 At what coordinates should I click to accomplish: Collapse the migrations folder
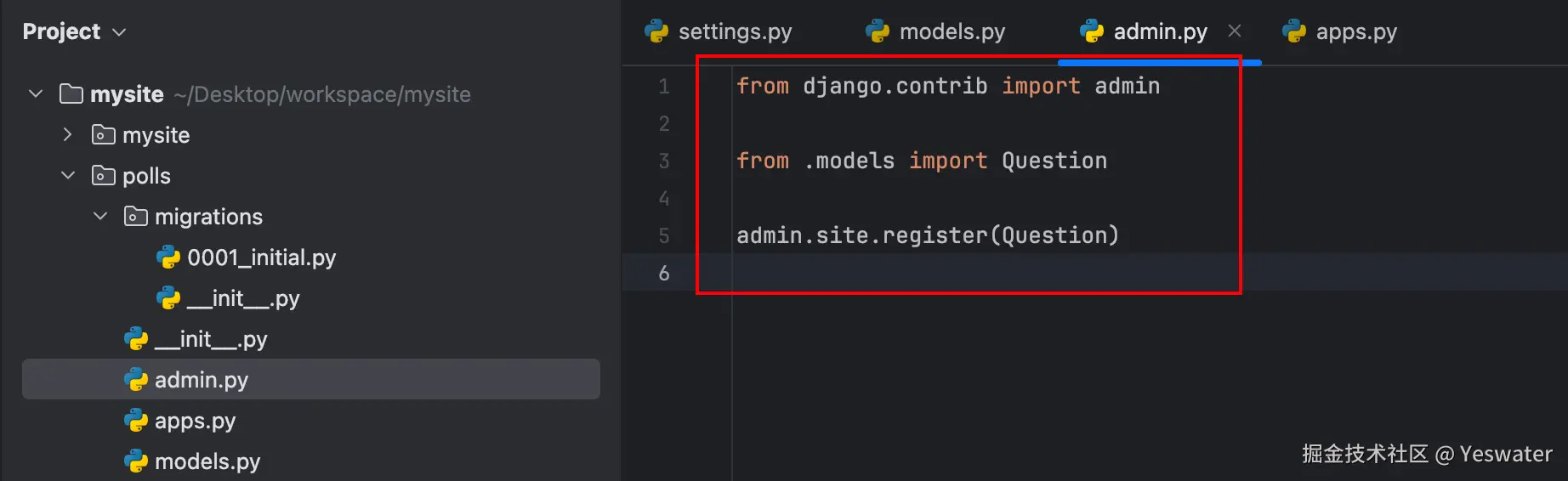coord(100,216)
